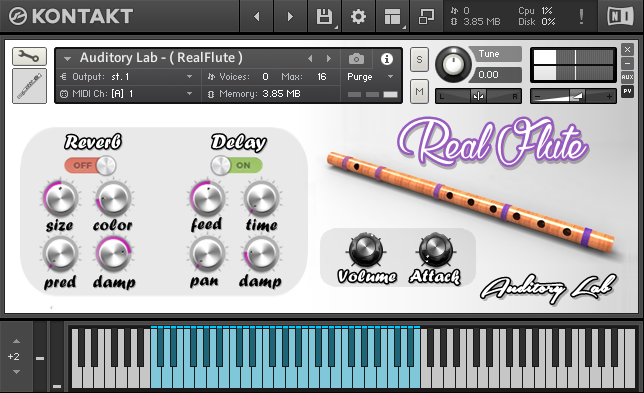
Task: Mute the instrument with the M button
Action: point(419,91)
